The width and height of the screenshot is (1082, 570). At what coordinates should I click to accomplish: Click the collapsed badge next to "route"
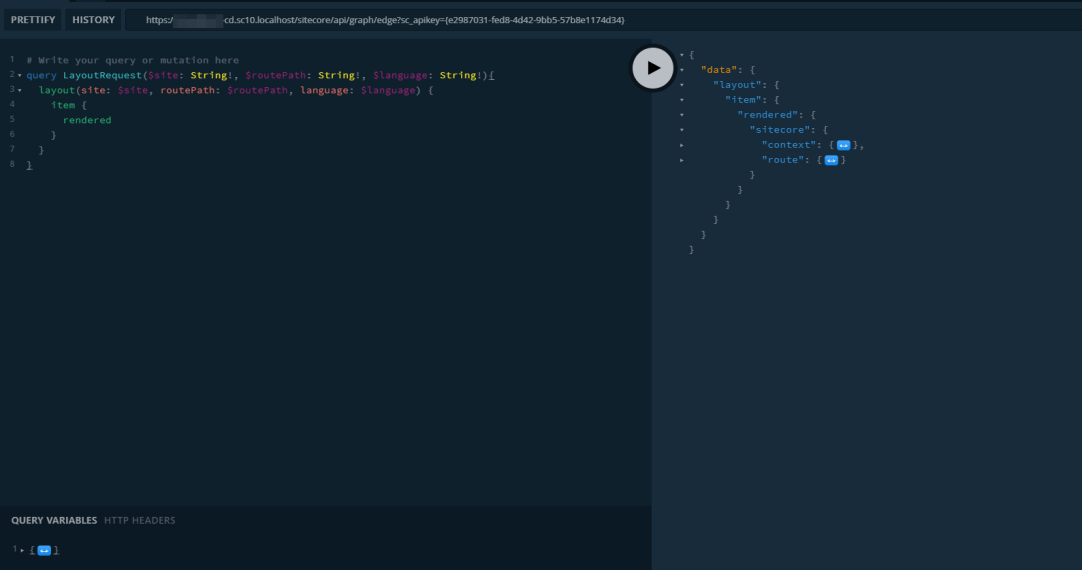[x=831, y=160]
